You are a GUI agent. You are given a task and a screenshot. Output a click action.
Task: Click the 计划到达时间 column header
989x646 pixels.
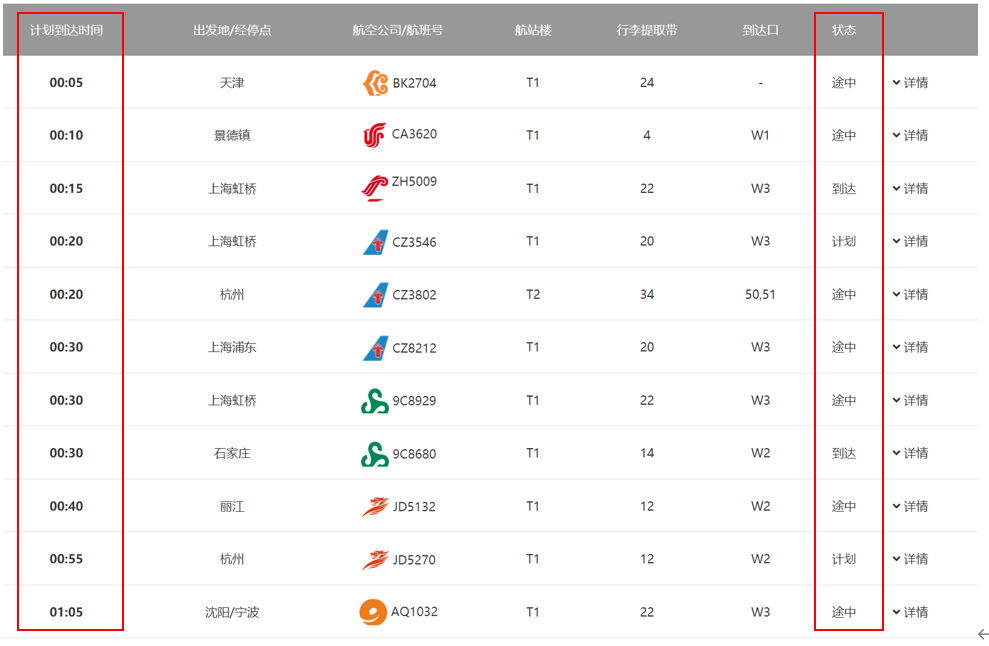(66, 30)
